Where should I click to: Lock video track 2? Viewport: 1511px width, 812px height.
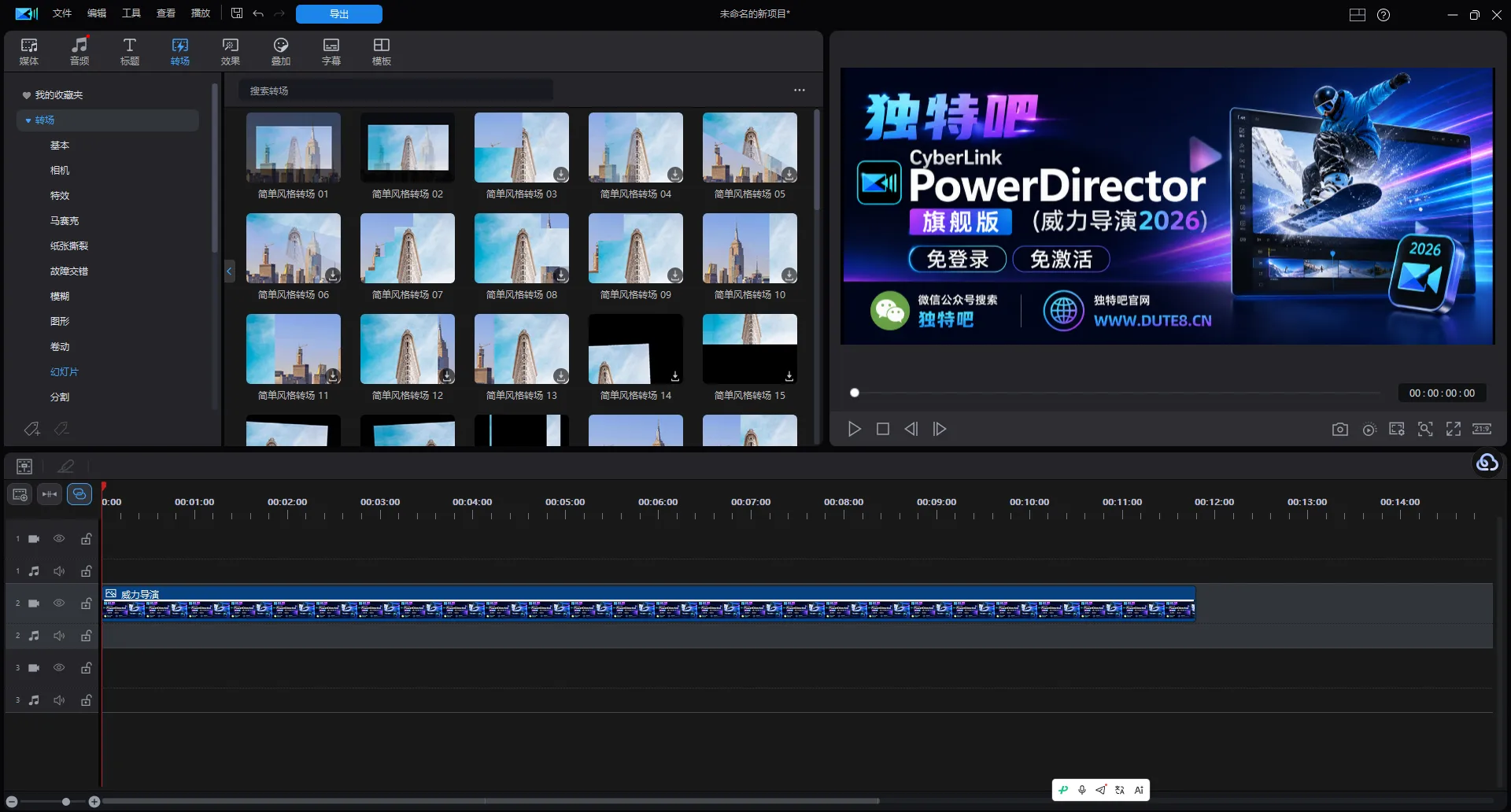pos(87,603)
